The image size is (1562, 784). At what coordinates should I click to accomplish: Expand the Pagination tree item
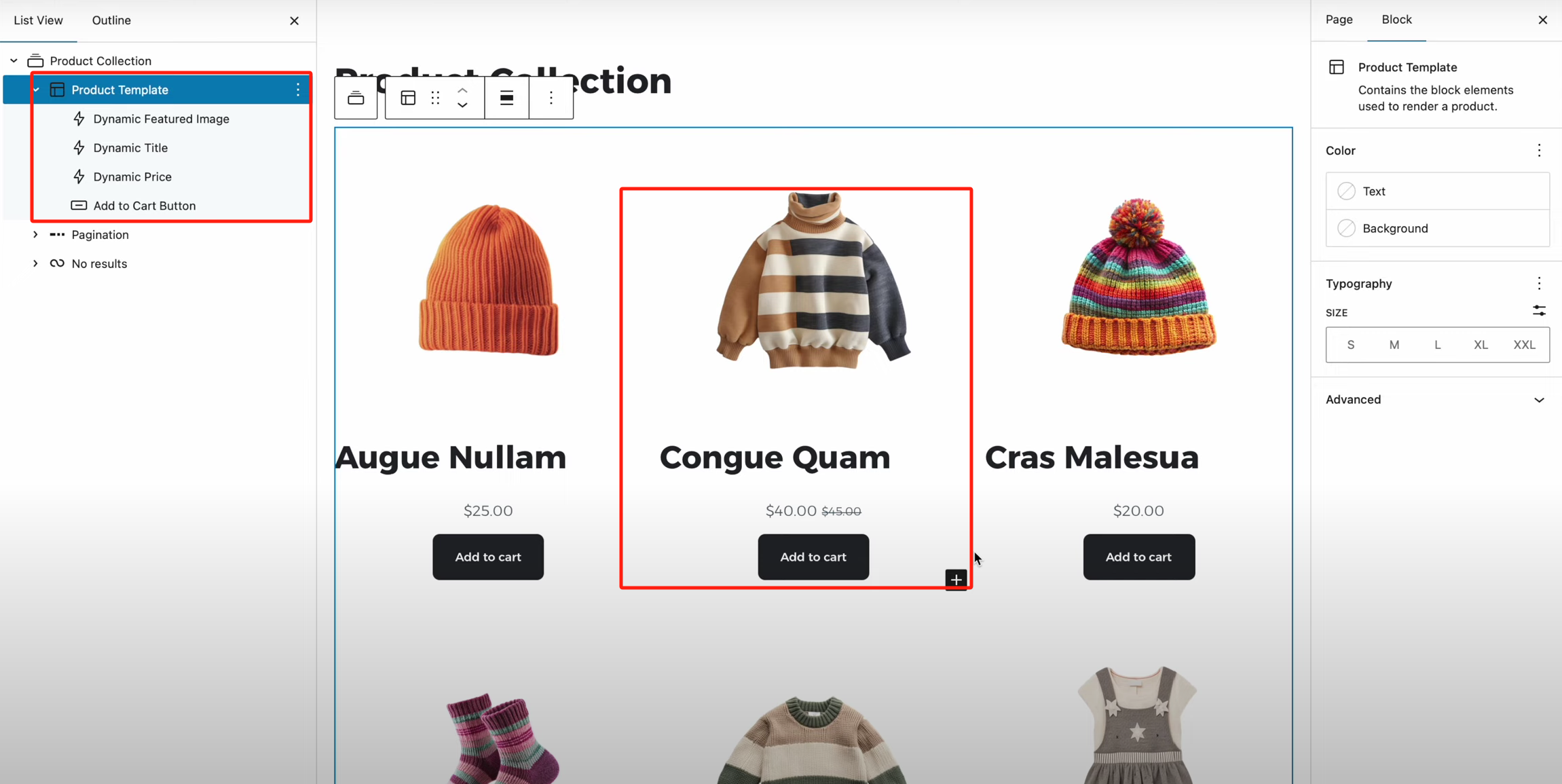pos(35,235)
